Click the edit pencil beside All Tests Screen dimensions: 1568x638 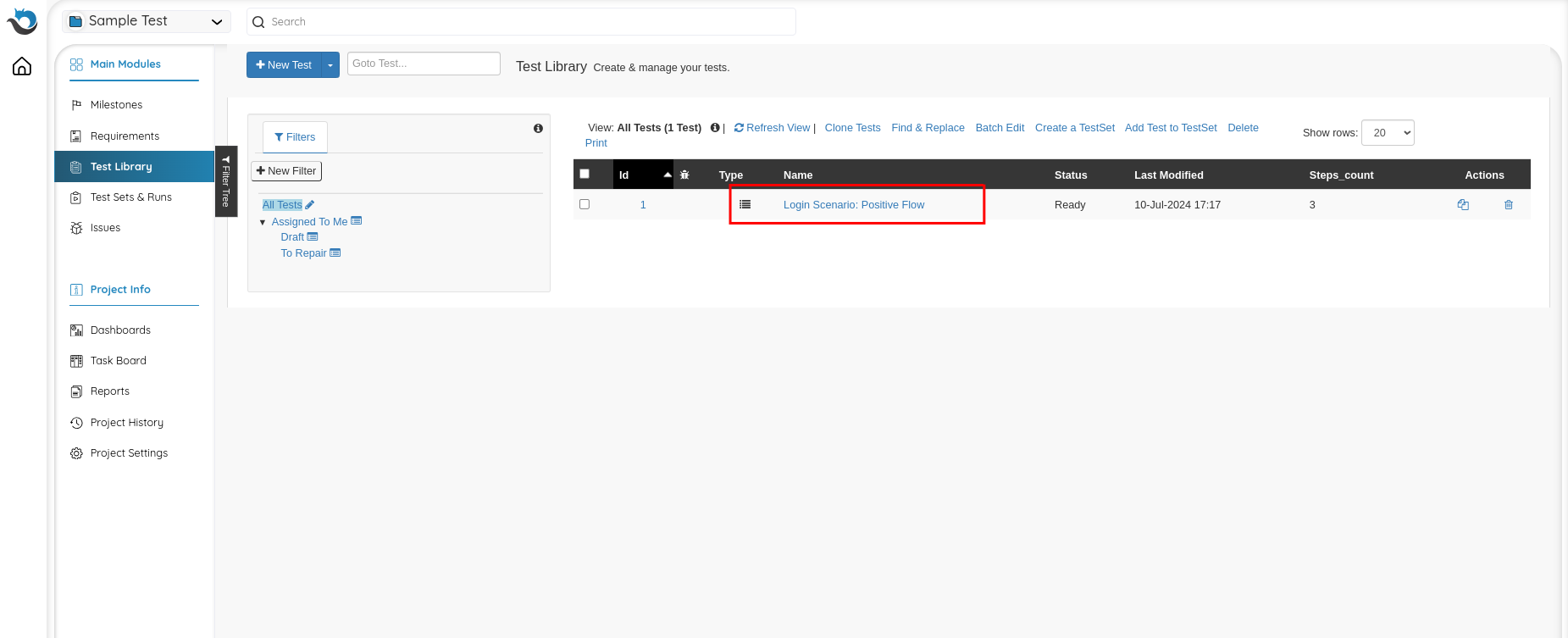coord(310,205)
